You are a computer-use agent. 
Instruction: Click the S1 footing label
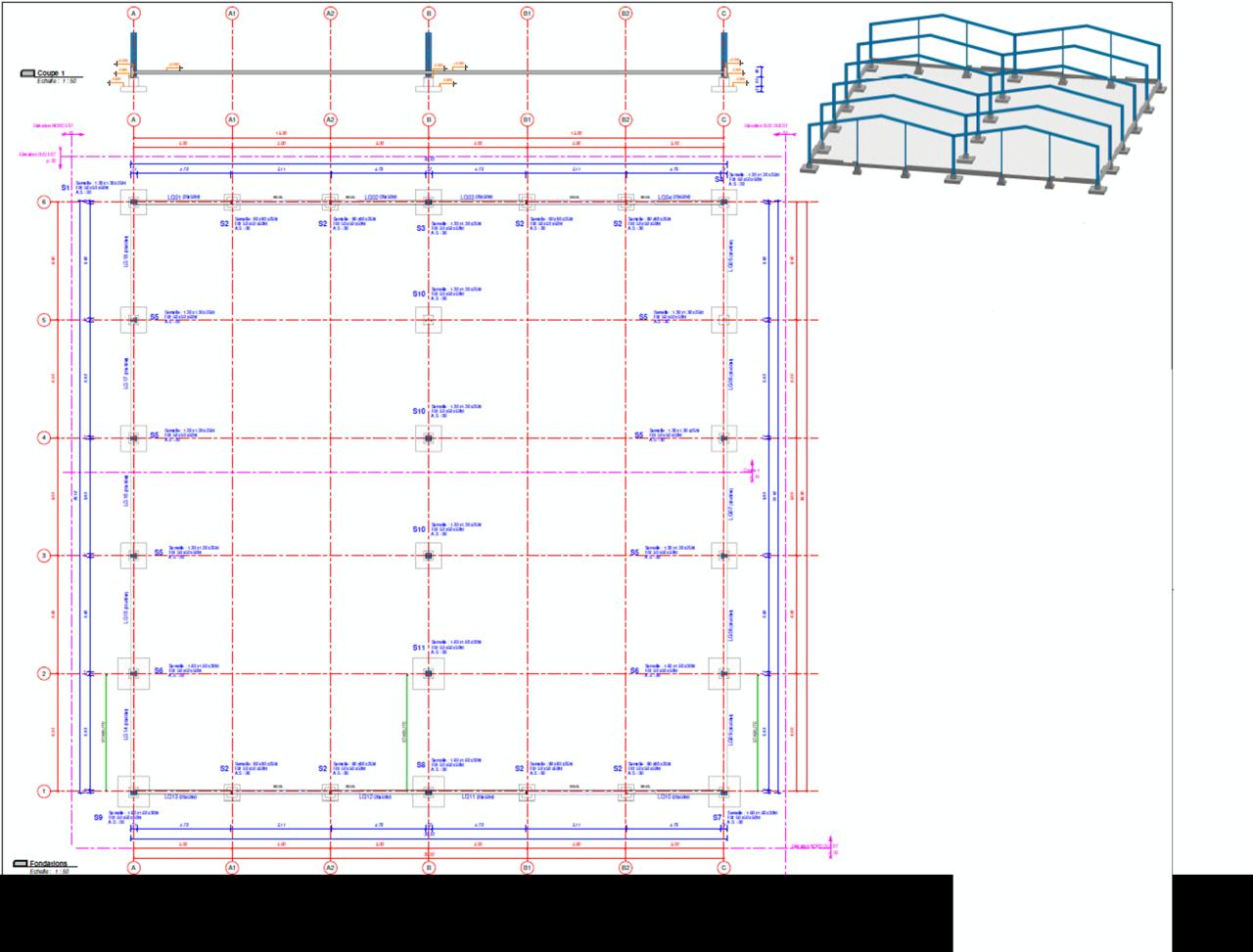click(x=67, y=186)
